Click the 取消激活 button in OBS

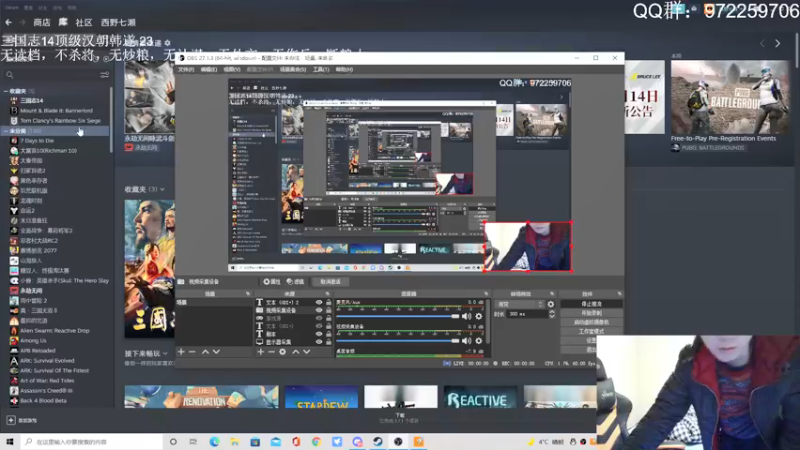(330, 282)
